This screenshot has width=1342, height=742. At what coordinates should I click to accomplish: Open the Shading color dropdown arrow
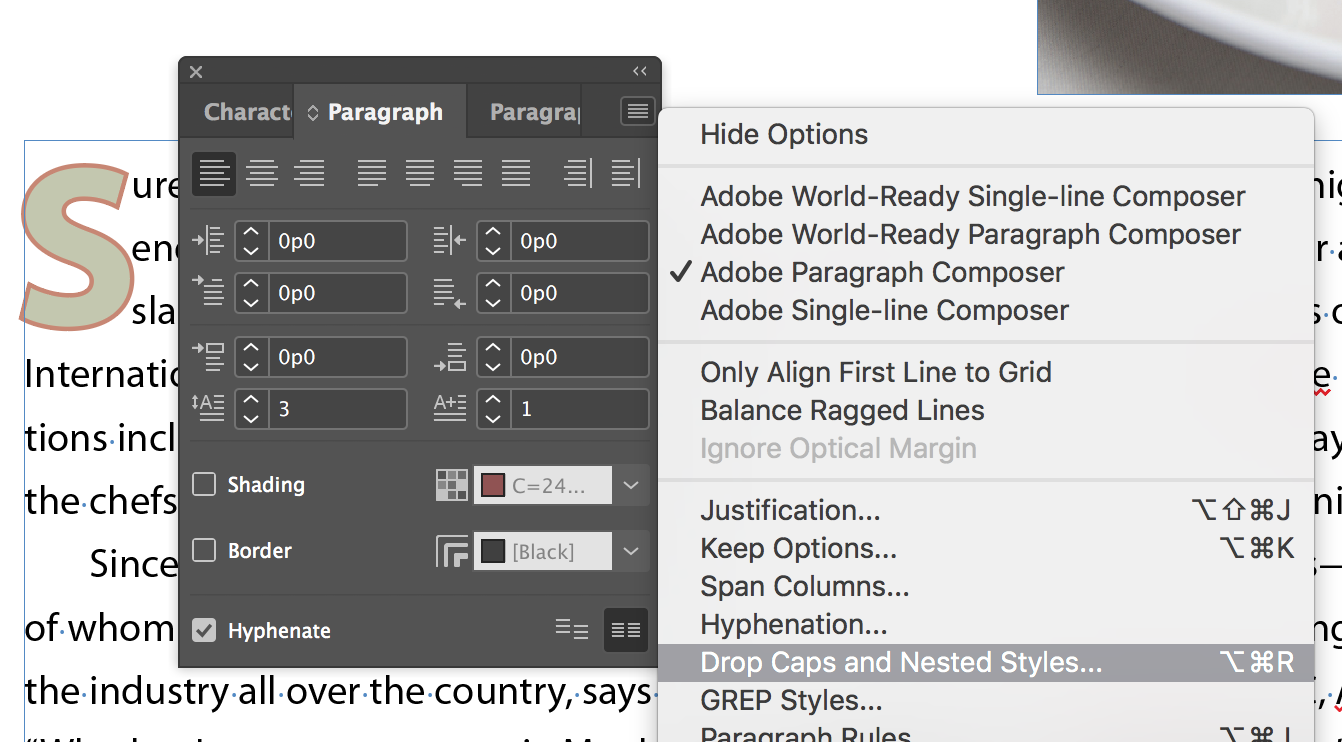[x=631, y=485]
